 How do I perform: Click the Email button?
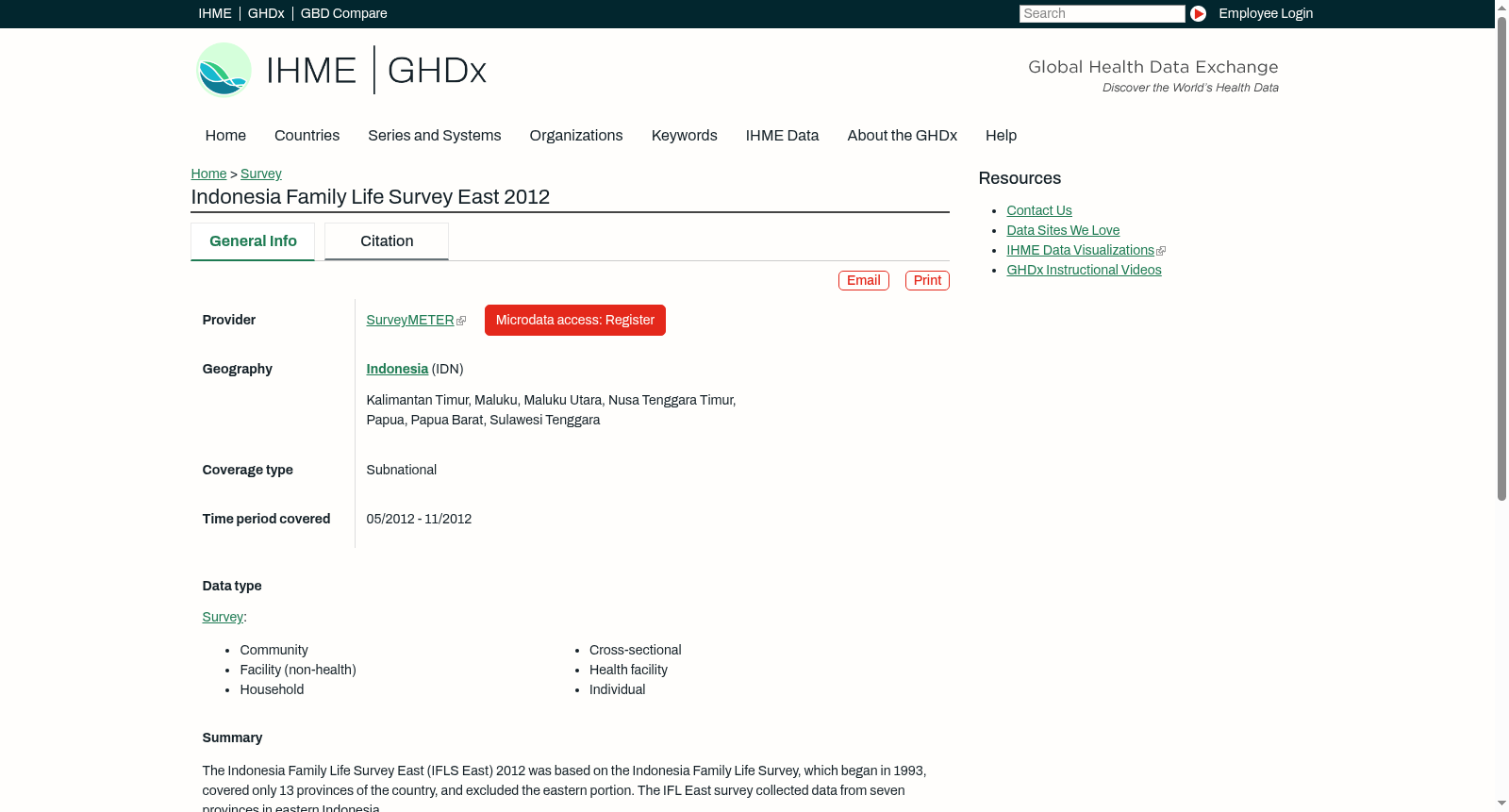(x=864, y=280)
